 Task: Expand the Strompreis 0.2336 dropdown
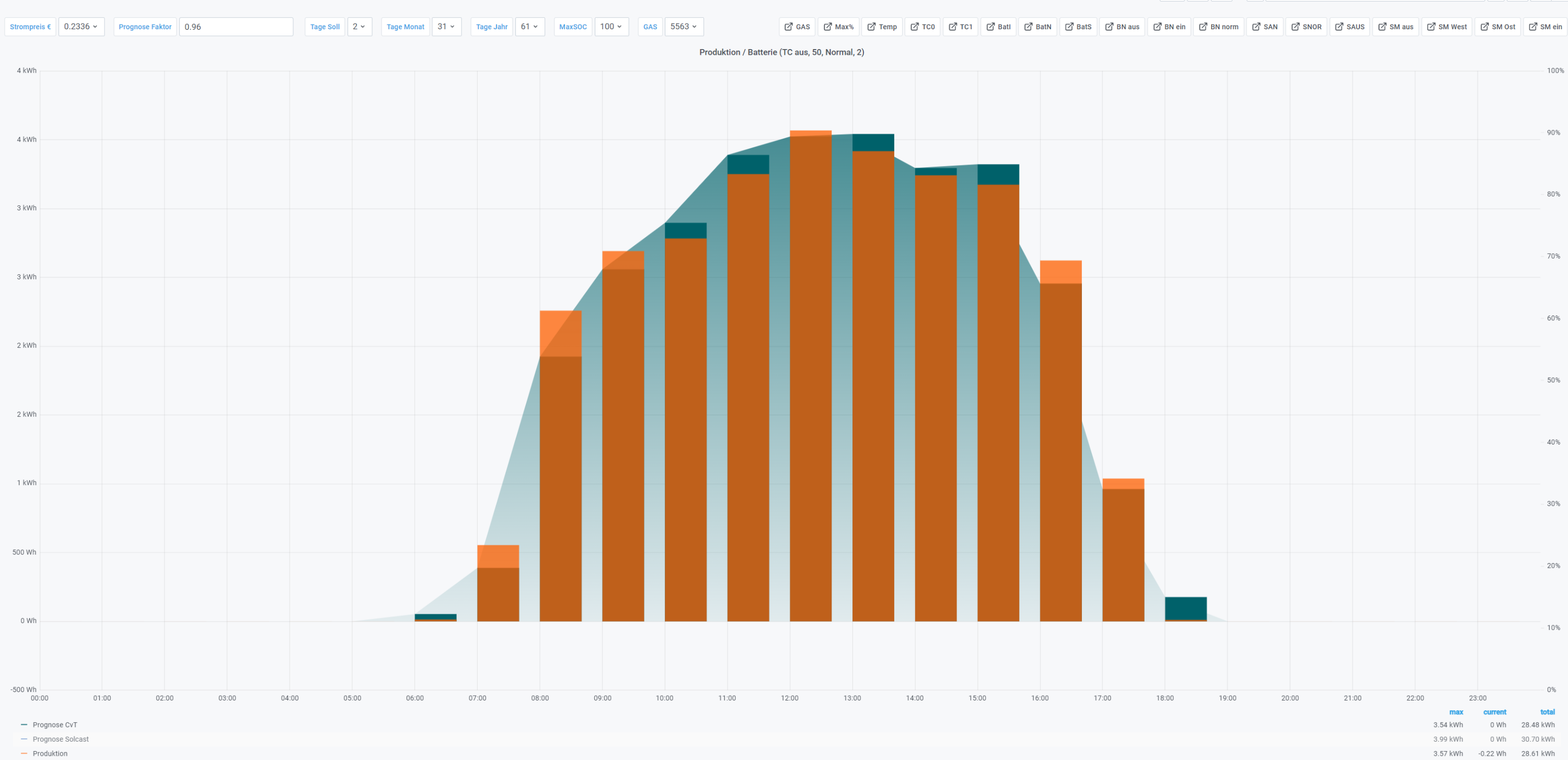point(81,27)
